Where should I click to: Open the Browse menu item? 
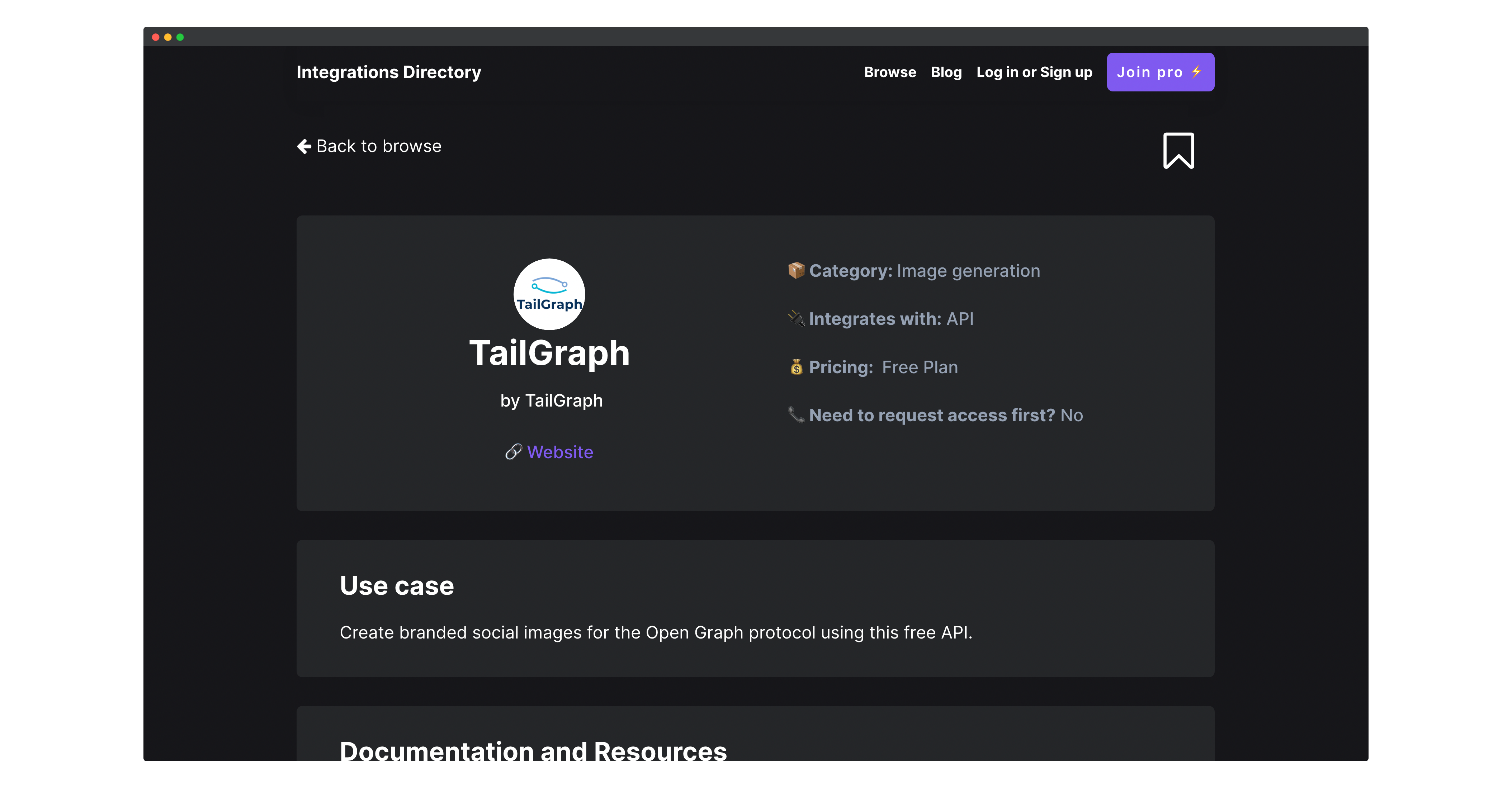point(890,72)
